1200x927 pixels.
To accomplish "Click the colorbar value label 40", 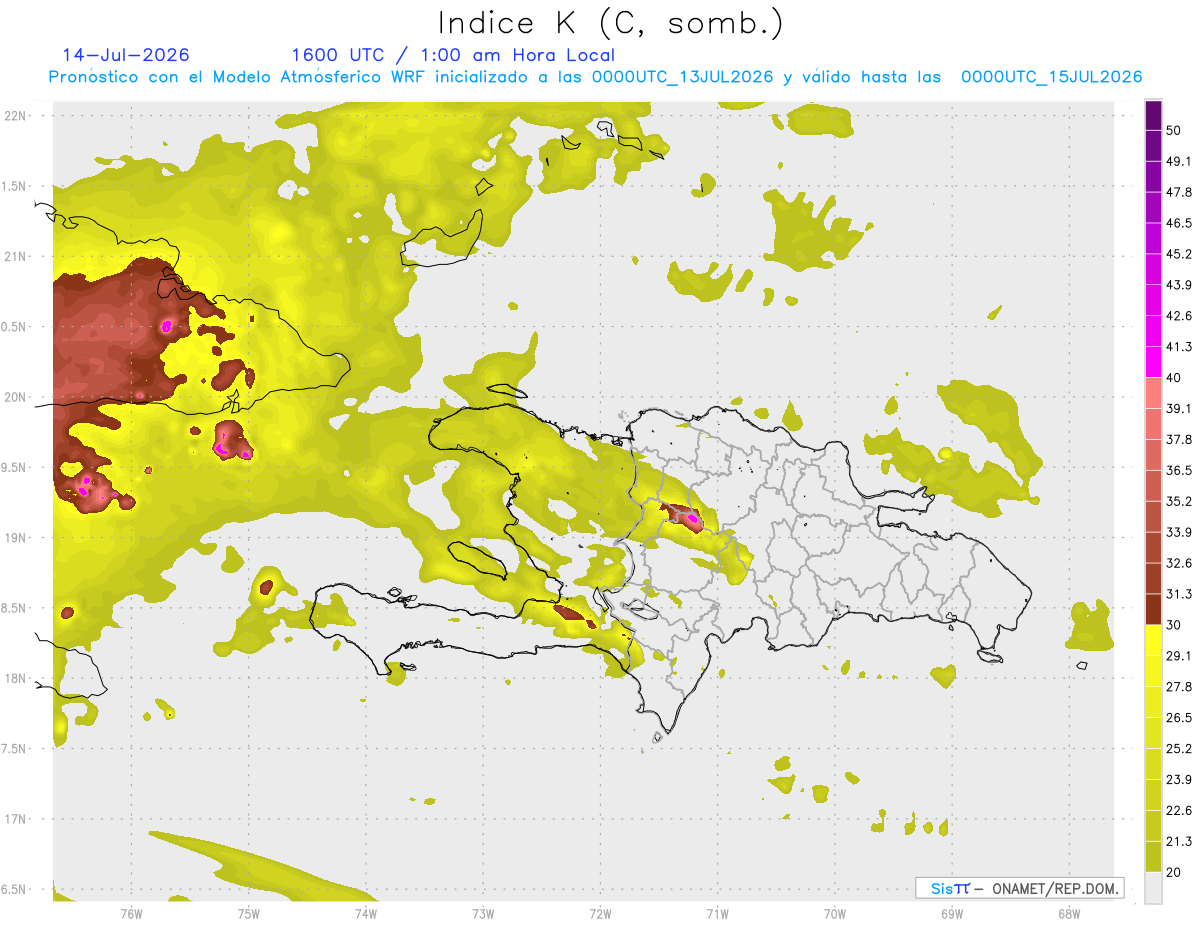I will pyautogui.click(x=1176, y=378).
